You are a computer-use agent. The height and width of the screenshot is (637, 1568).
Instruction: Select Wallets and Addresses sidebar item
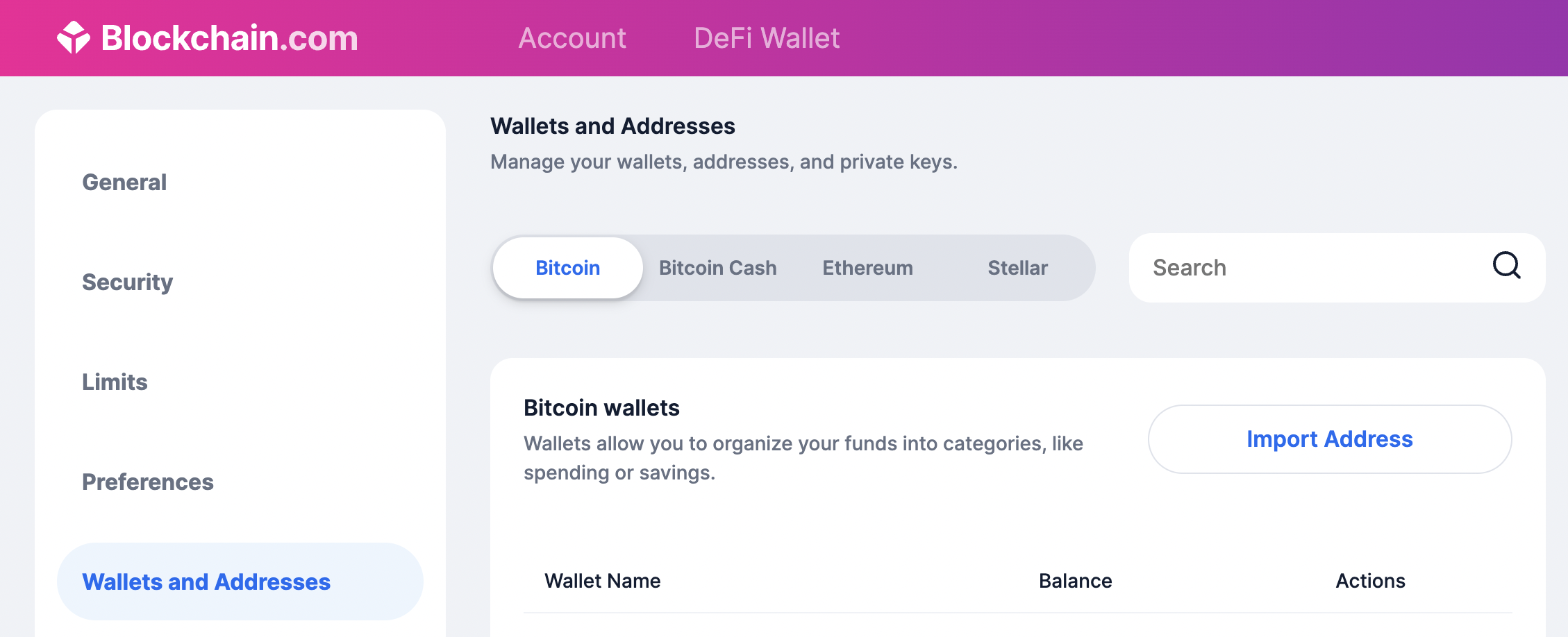[240, 581]
